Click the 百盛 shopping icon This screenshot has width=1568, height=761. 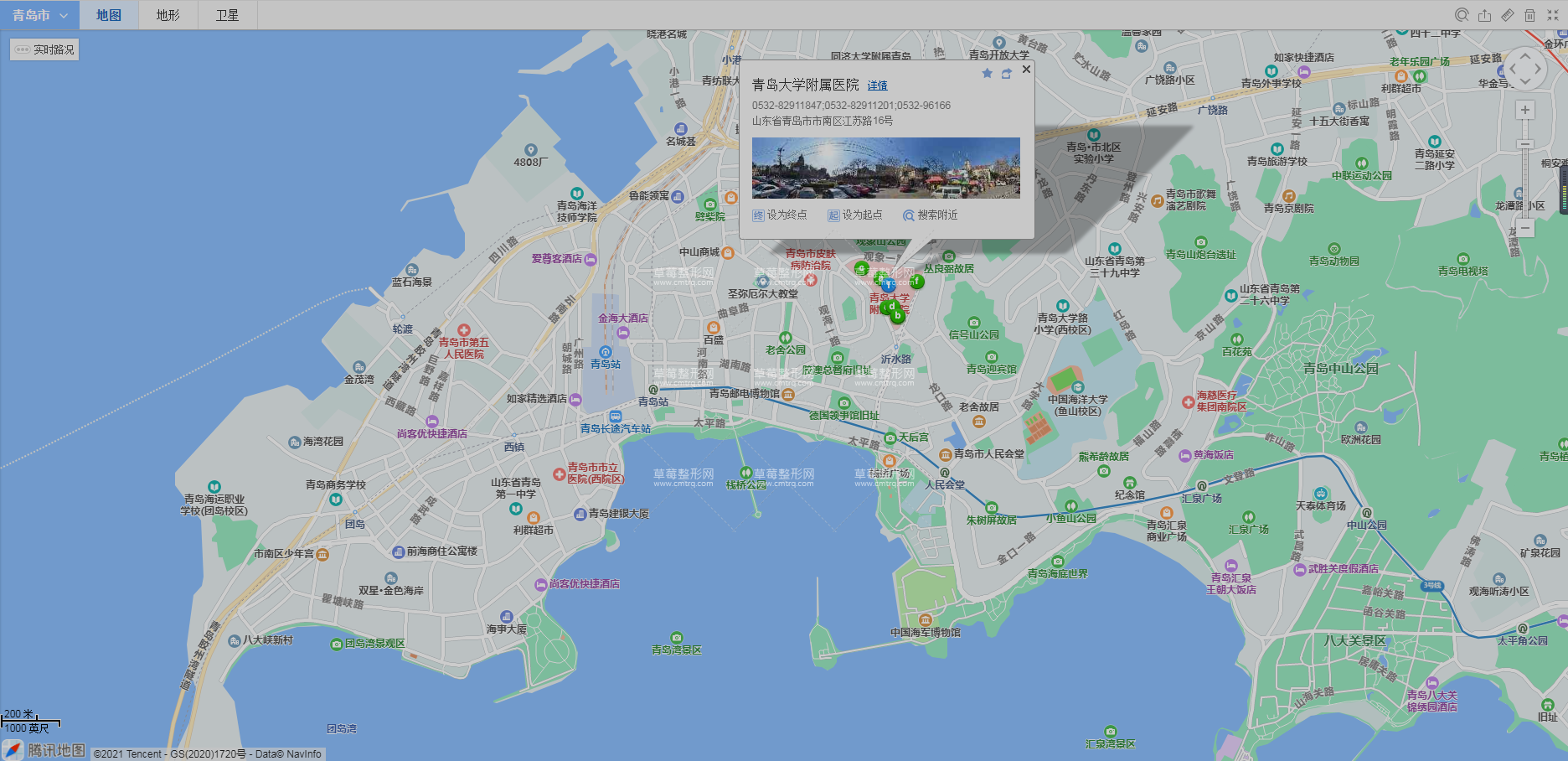coord(714,328)
